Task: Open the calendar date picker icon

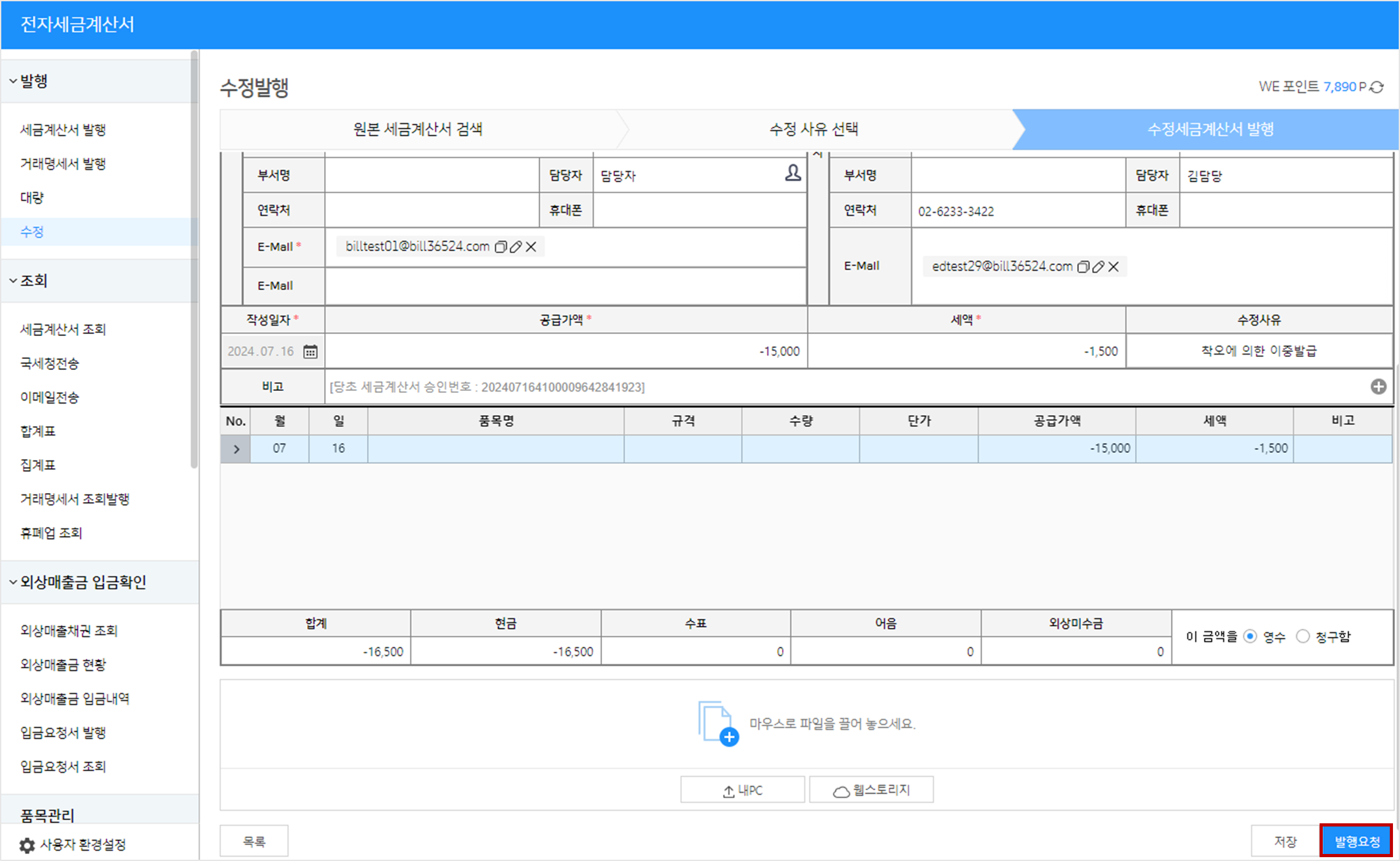Action: click(x=310, y=351)
